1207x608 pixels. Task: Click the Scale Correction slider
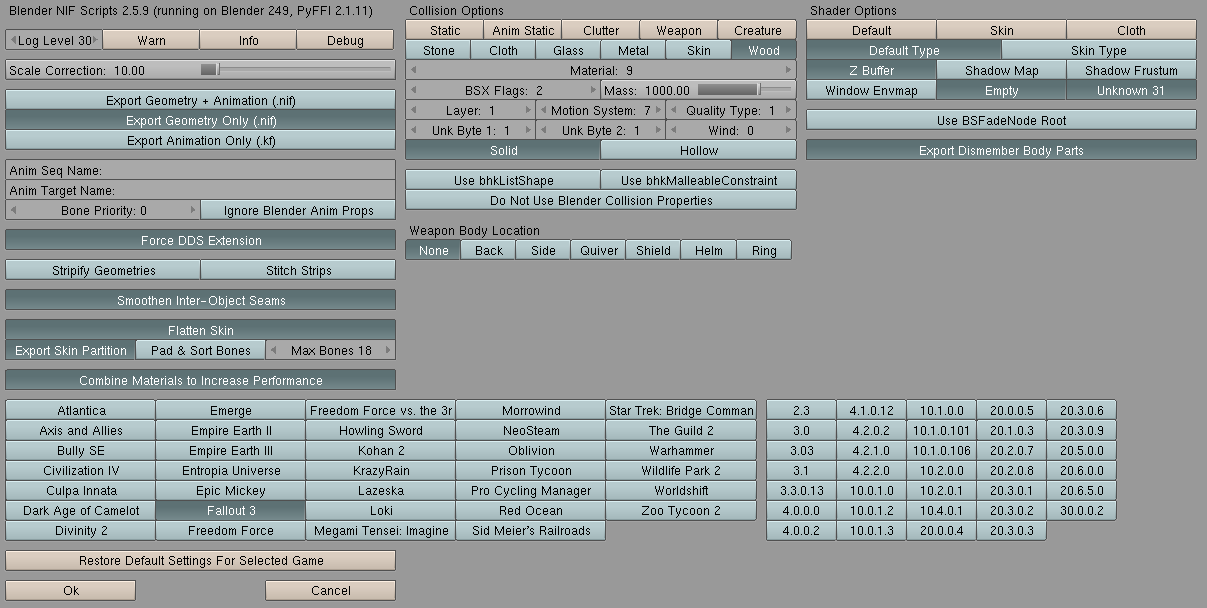200,70
